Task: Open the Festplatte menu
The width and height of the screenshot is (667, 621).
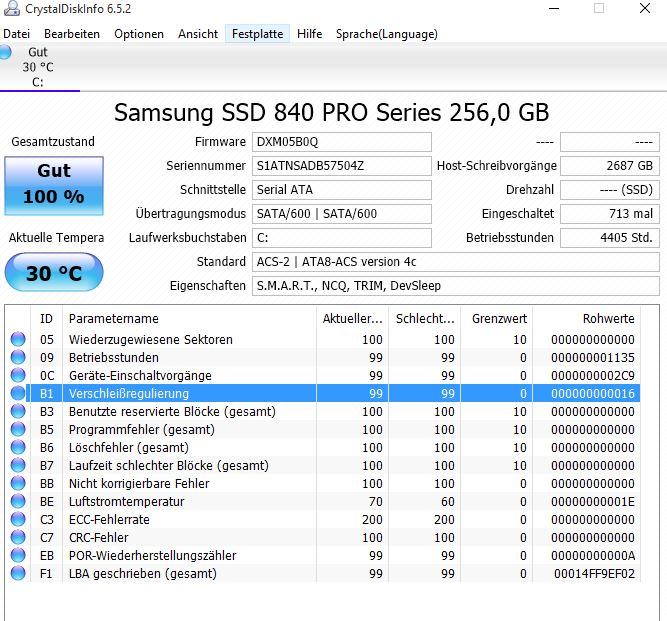Action: pyautogui.click(x=257, y=34)
